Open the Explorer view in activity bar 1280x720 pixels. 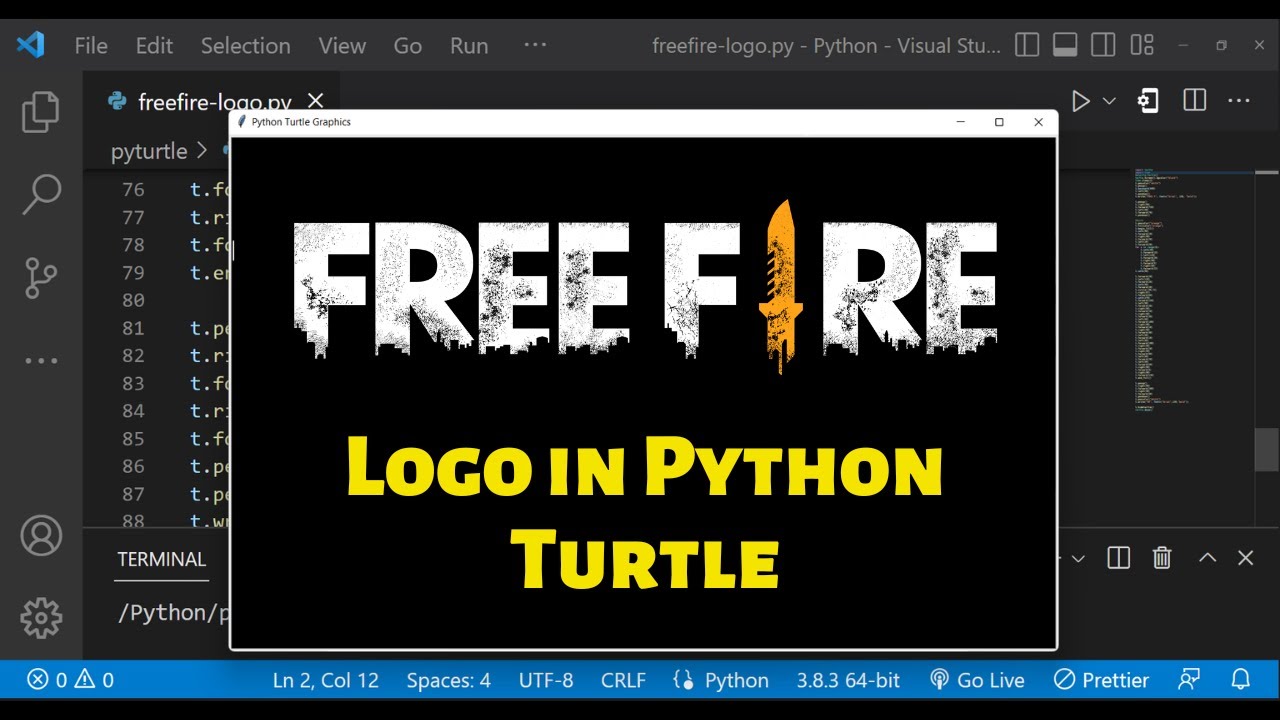(x=41, y=112)
